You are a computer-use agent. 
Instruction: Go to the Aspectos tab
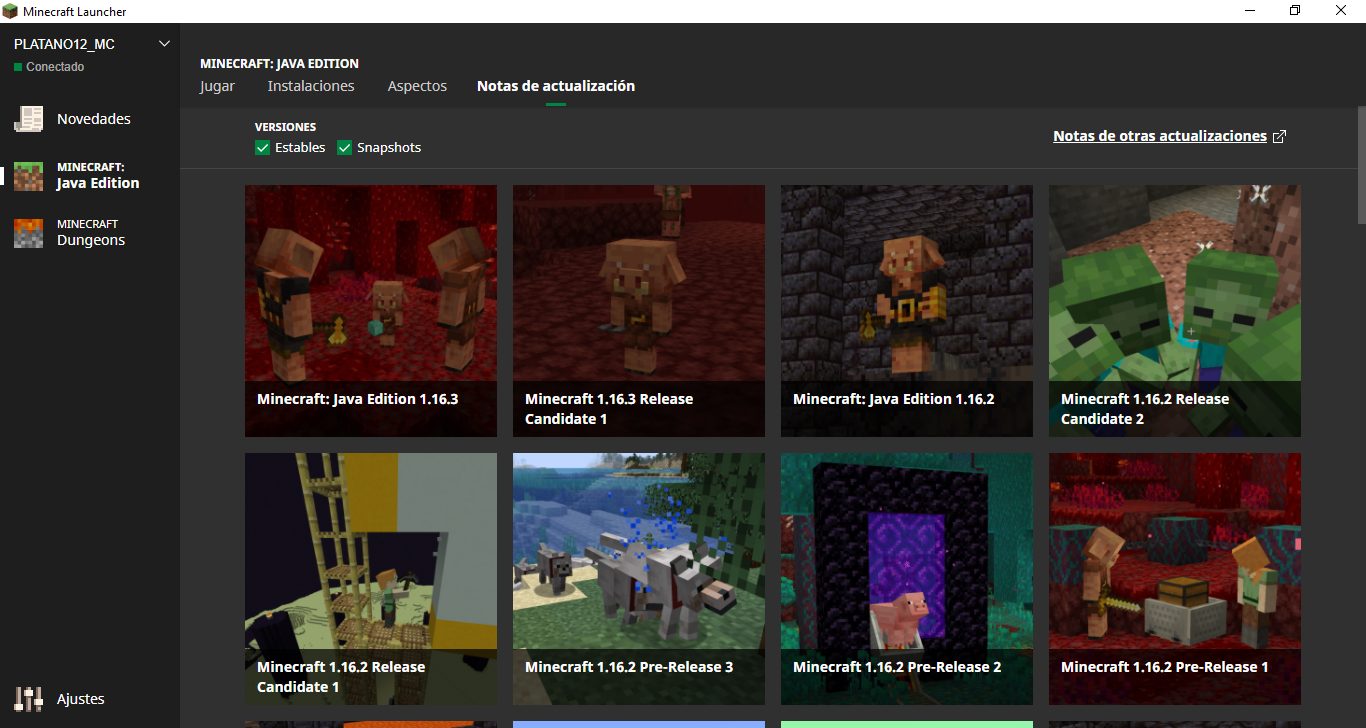(417, 86)
